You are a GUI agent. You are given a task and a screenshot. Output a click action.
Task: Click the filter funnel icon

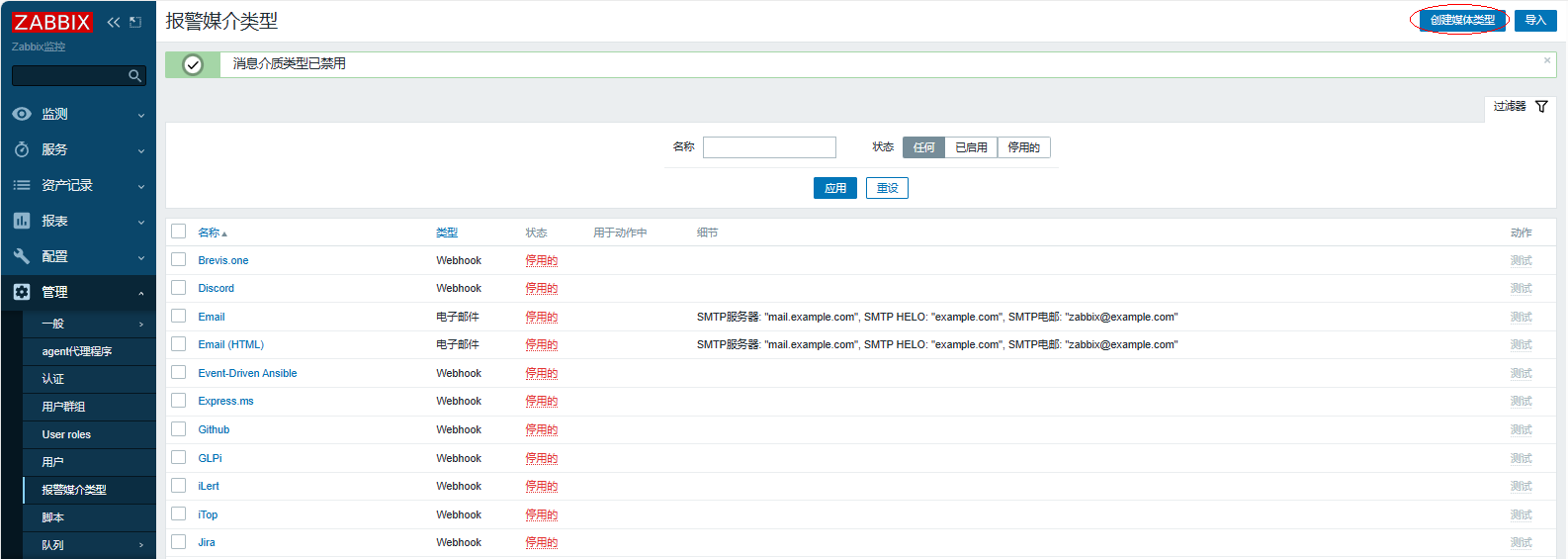click(1541, 106)
